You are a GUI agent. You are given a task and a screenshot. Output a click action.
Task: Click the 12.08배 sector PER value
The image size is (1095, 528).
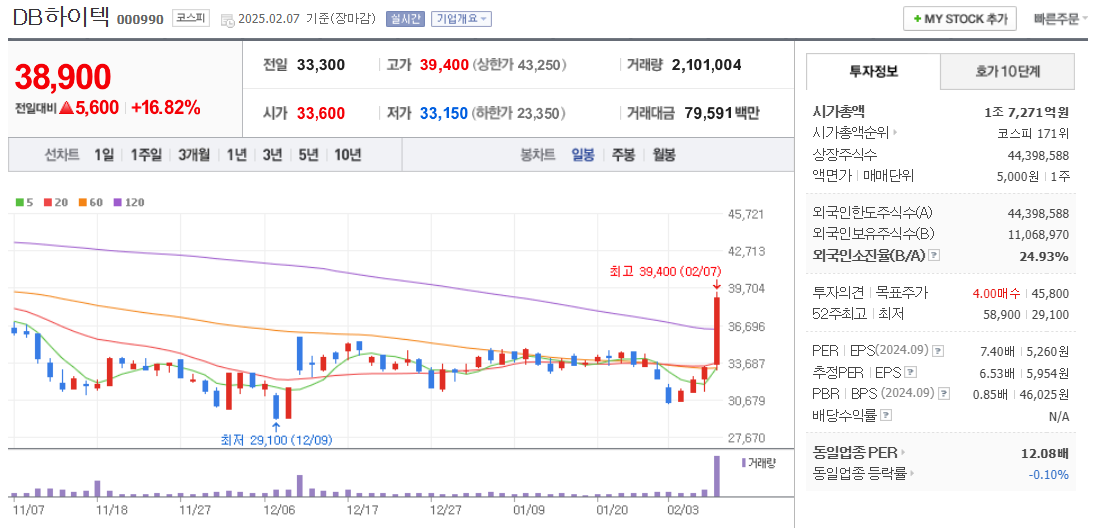tap(1045, 453)
